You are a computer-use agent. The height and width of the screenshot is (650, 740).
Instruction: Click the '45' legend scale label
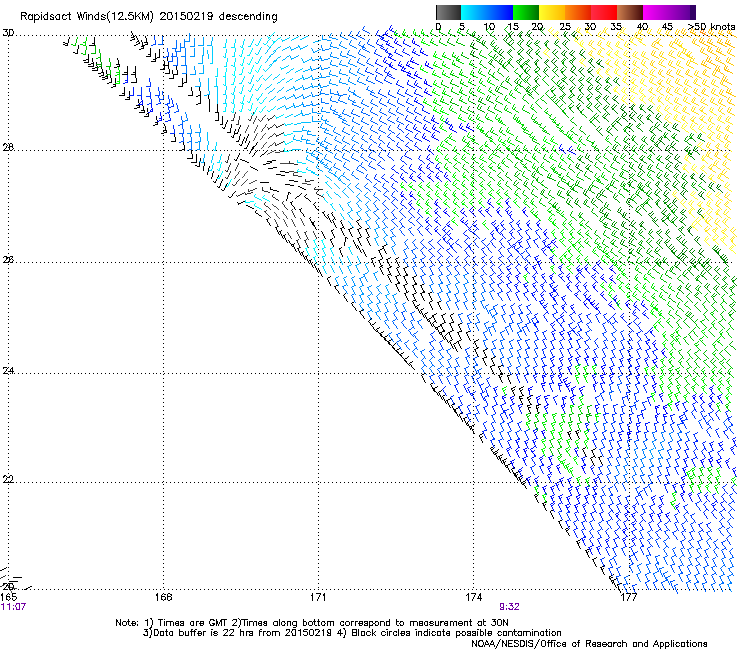(x=667, y=27)
